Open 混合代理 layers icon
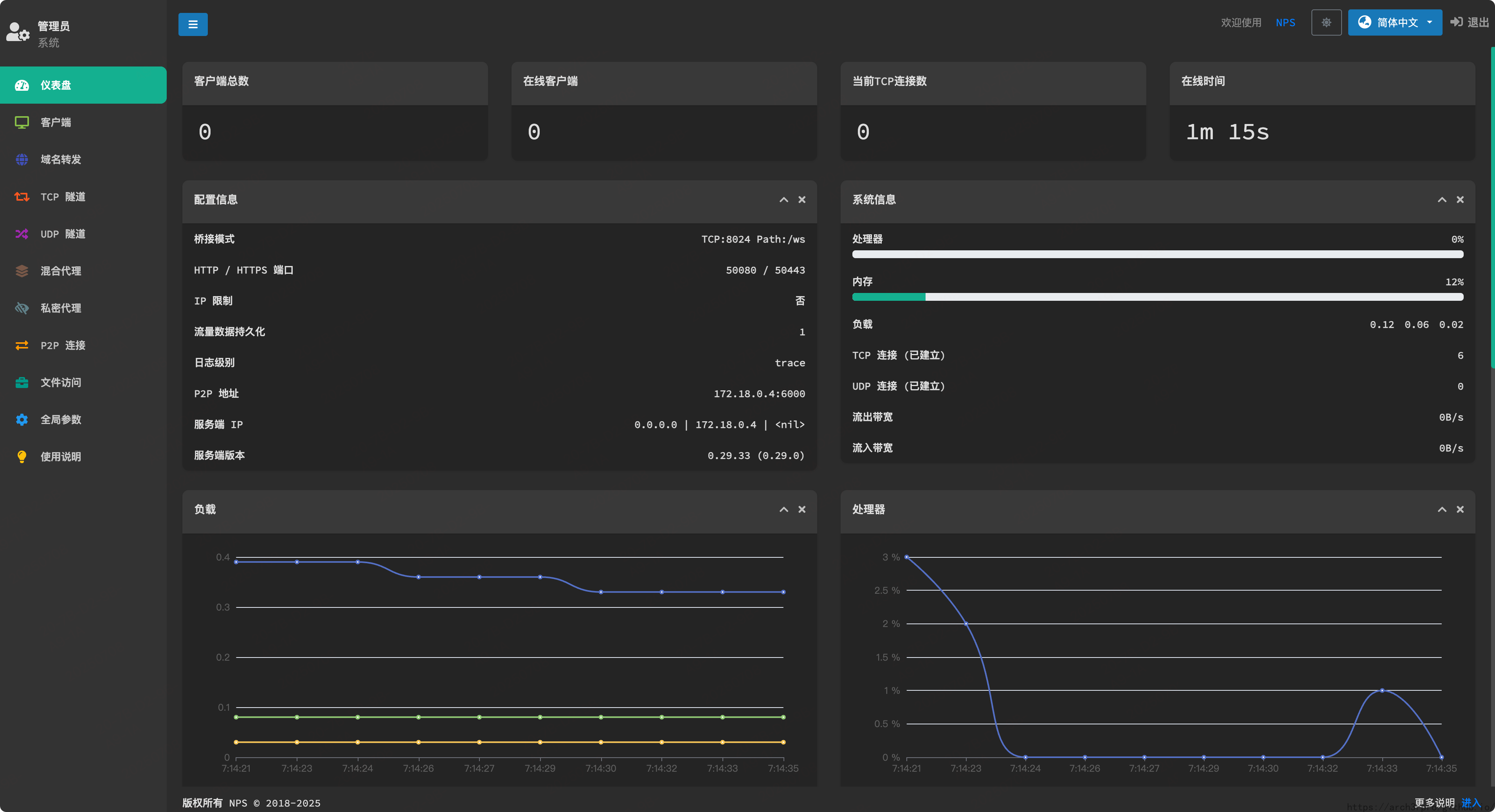Screen dimensions: 1495x812 (x=22, y=271)
